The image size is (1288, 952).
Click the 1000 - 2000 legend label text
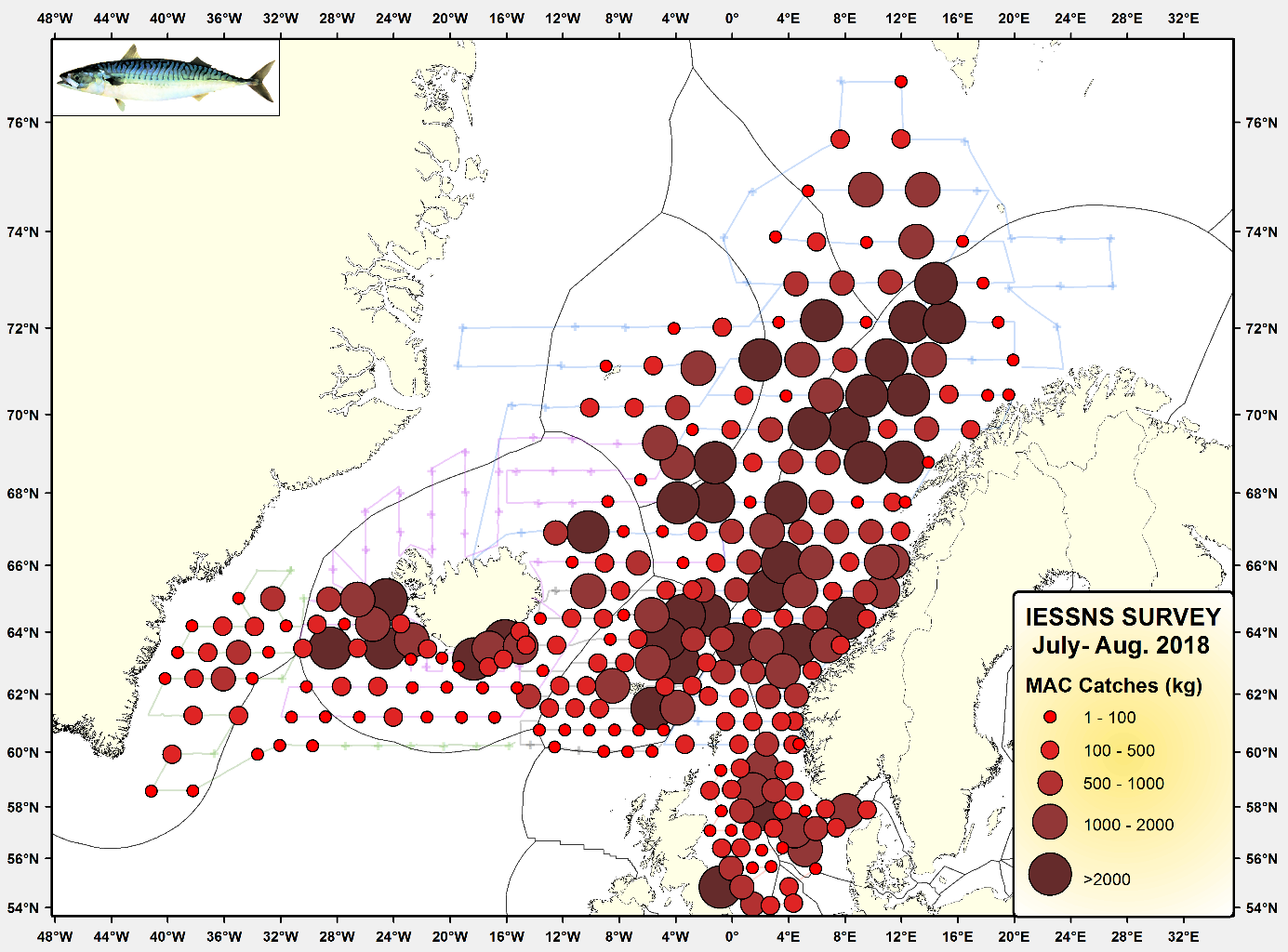[x=1128, y=825]
